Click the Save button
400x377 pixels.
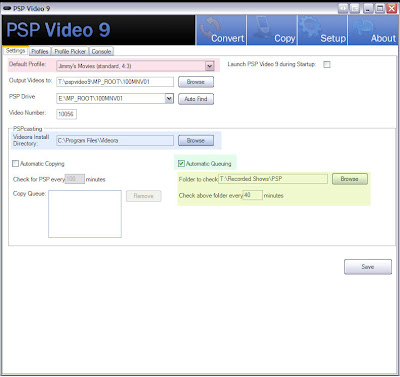(x=368, y=267)
